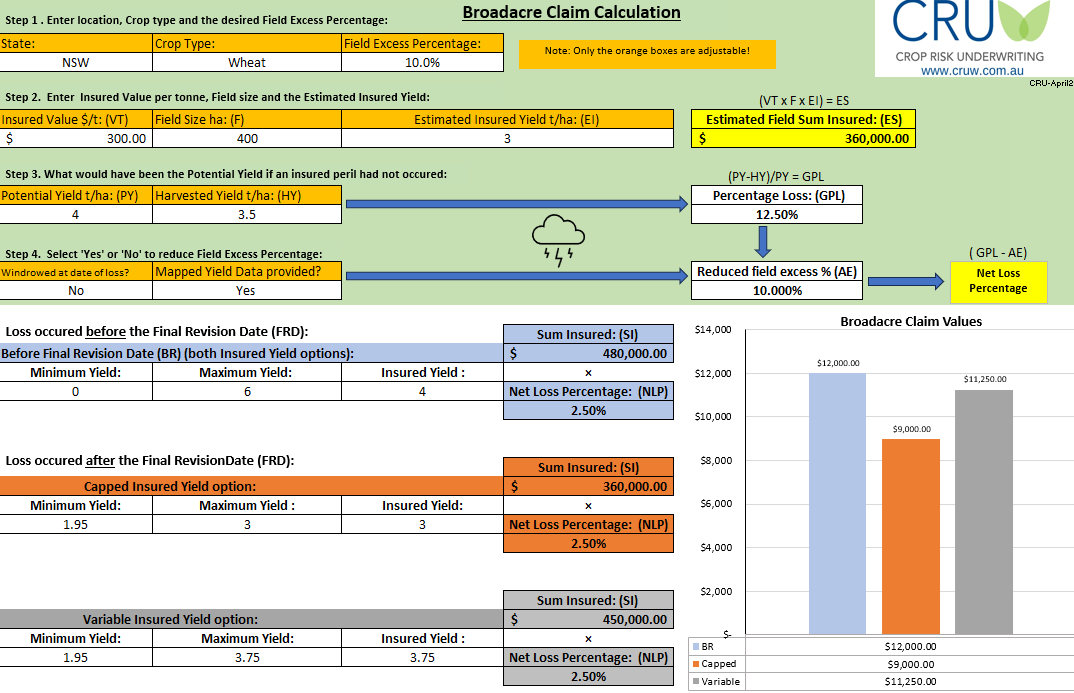
Task: Click the Insured Value cell showing 300.00
Action: click(76, 138)
